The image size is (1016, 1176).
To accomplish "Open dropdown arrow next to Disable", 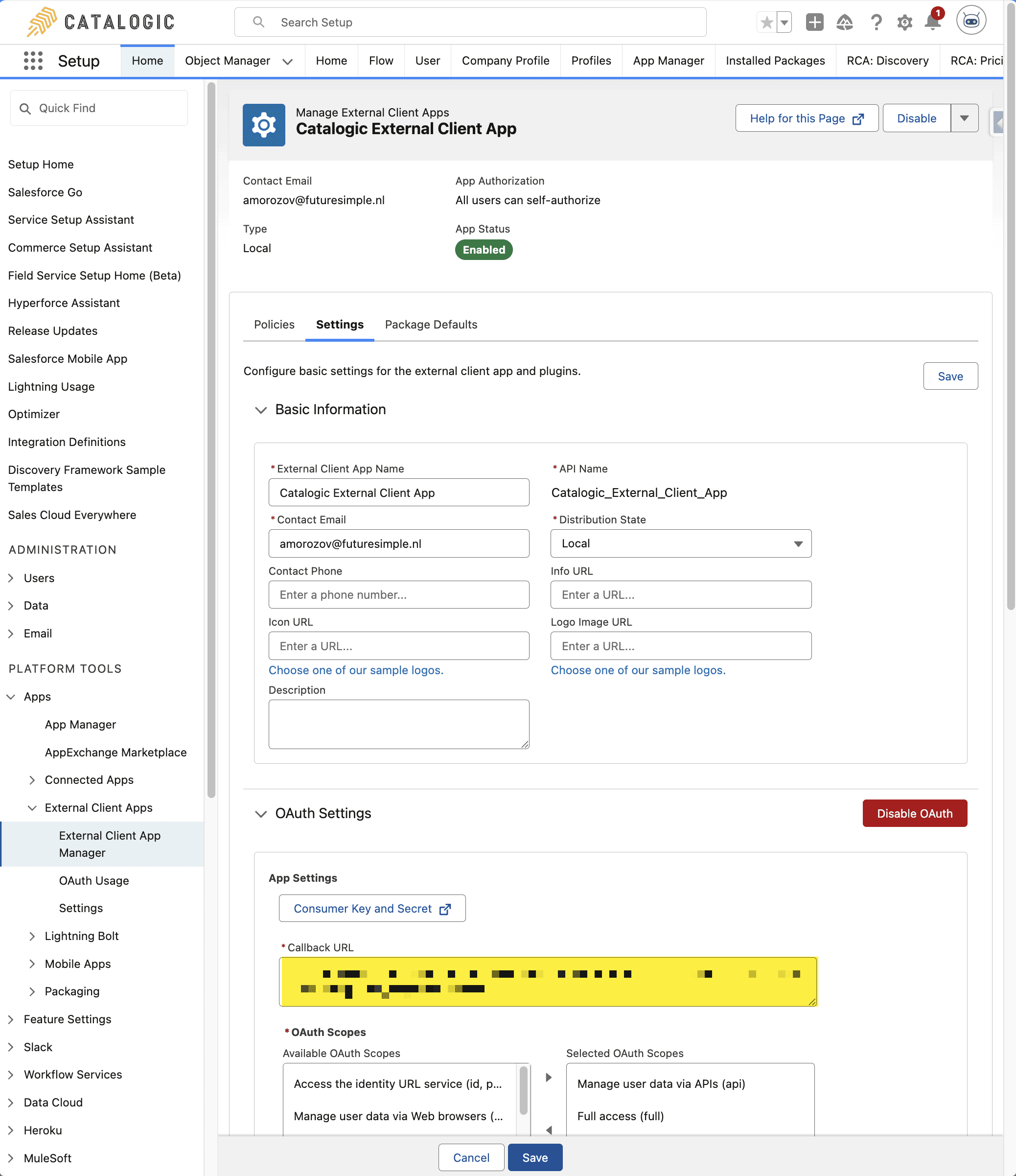I will pyautogui.click(x=964, y=118).
